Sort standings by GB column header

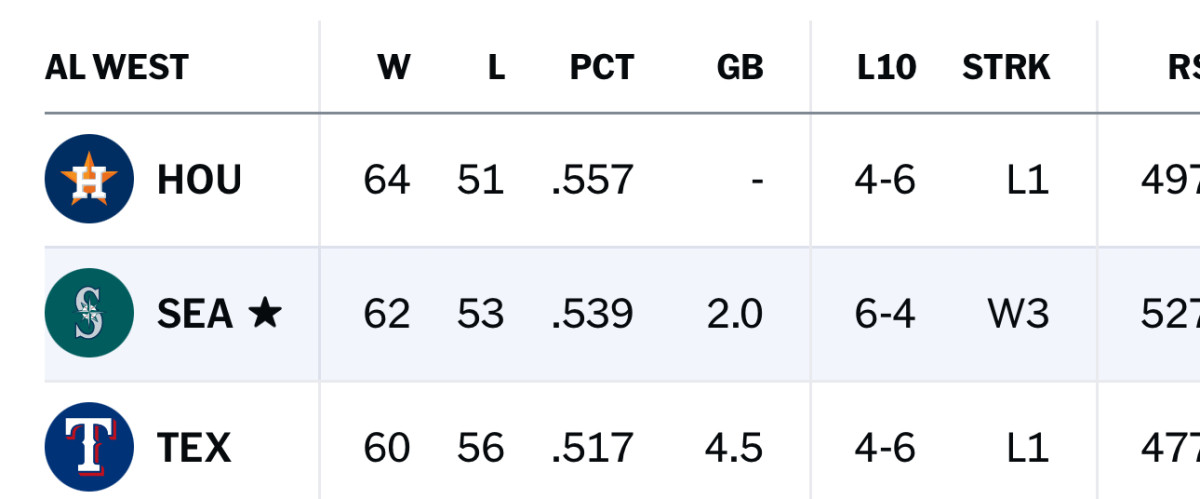(739, 67)
